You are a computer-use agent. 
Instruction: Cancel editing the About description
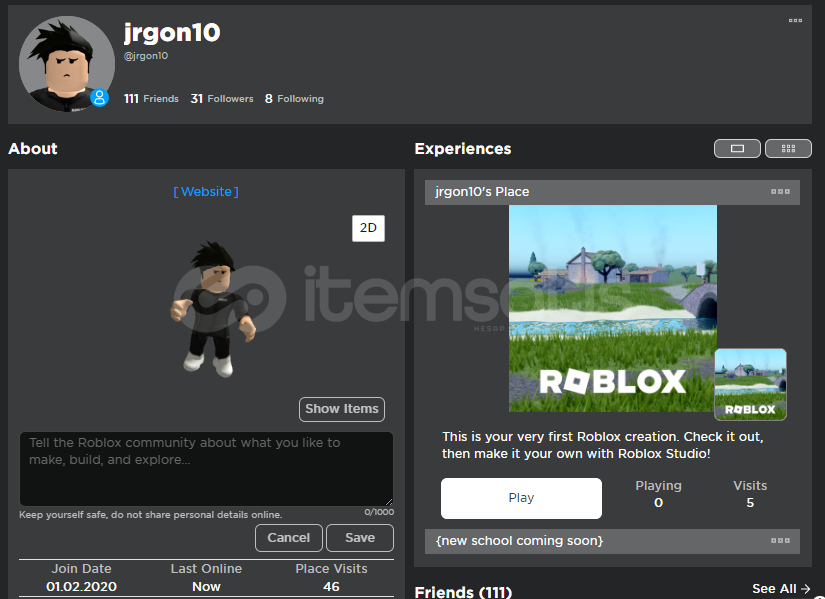(289, 538)
